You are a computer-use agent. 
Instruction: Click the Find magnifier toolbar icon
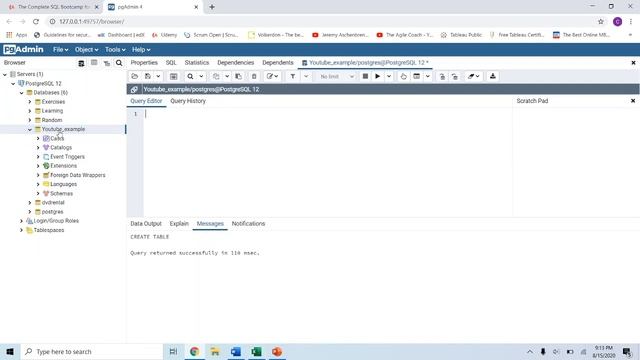pyautogui.click(x=190, y=76)
